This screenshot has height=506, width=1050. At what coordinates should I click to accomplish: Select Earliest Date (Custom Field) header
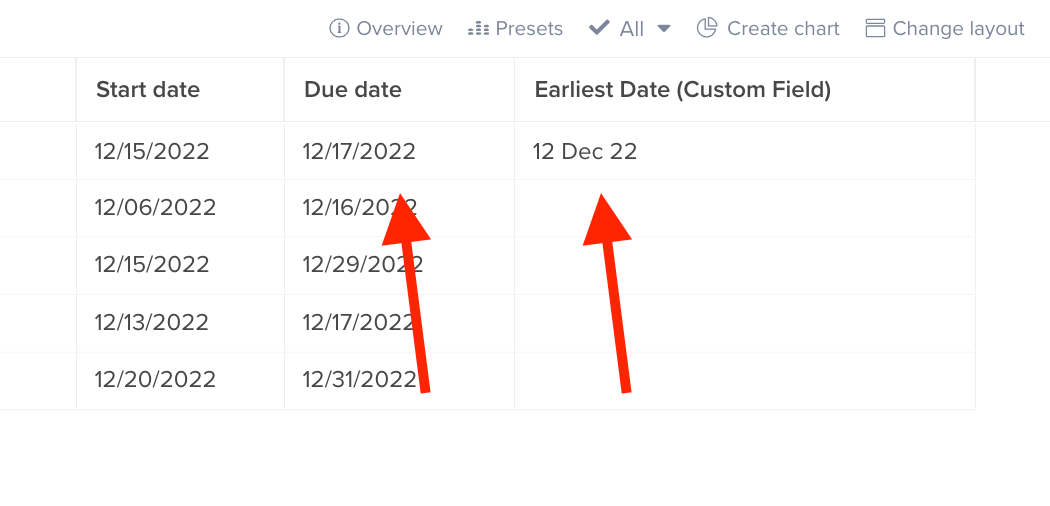click(683, 90)
